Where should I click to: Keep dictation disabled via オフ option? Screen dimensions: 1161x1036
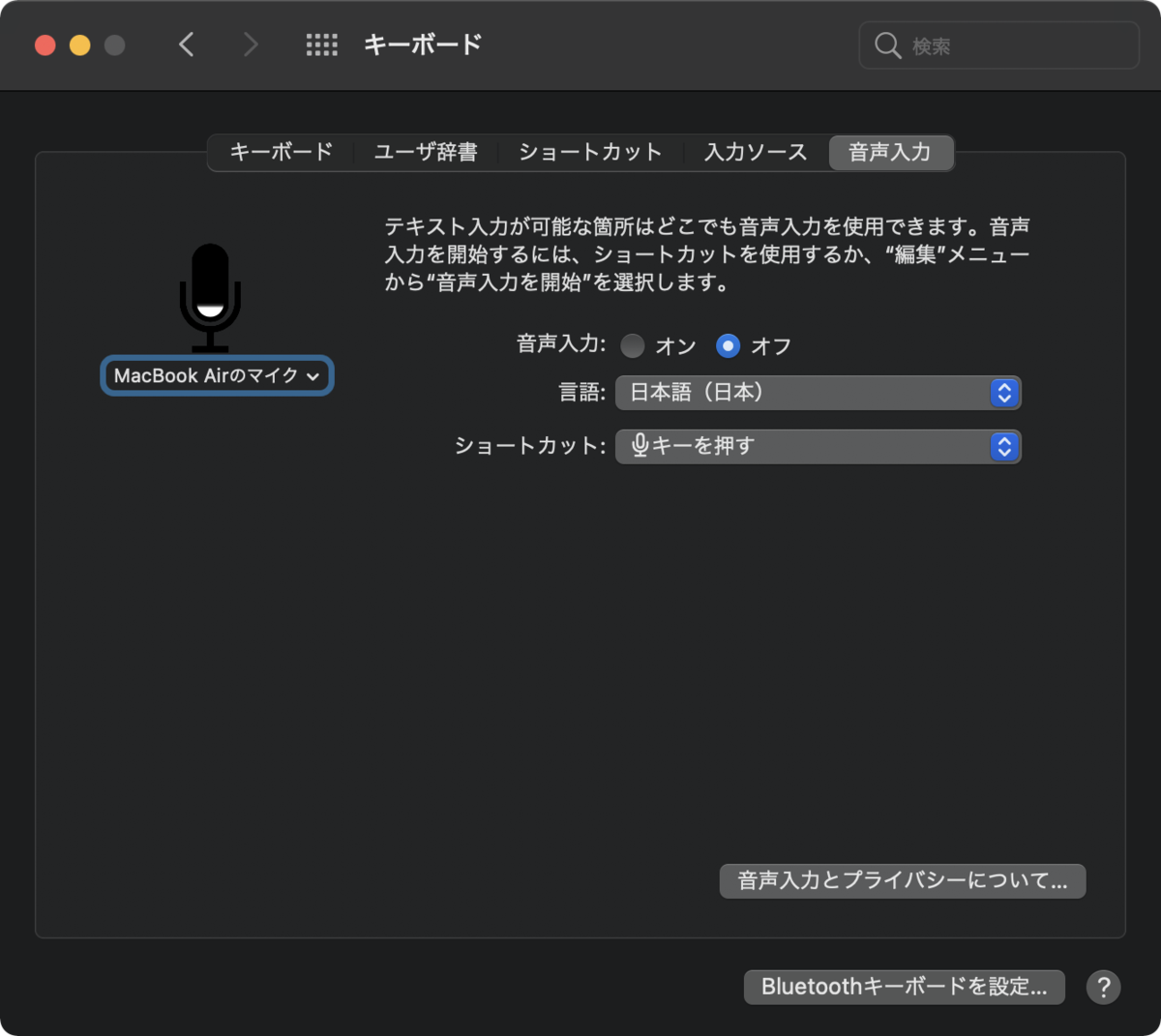click(727, 345)
